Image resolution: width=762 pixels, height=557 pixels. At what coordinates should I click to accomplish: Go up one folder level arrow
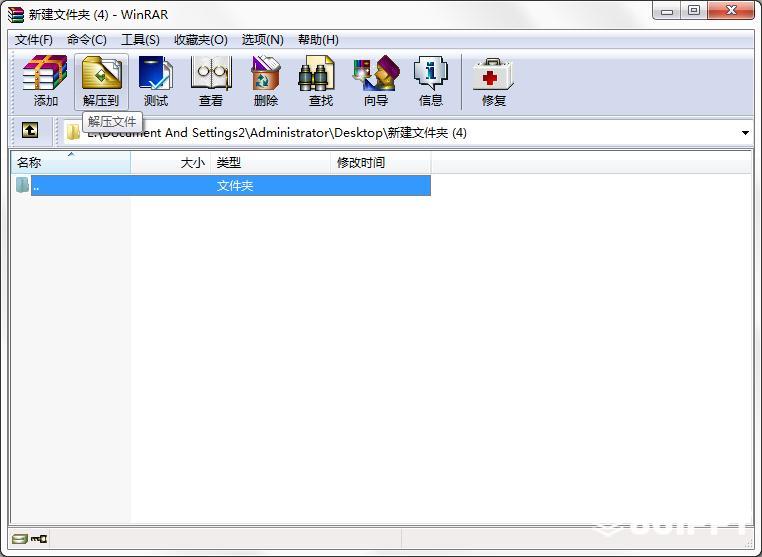(30, 130)
